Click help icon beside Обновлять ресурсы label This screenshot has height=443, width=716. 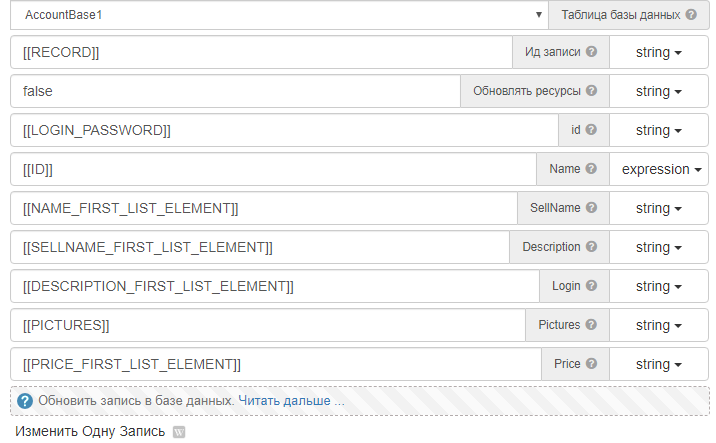pos(591,91)
